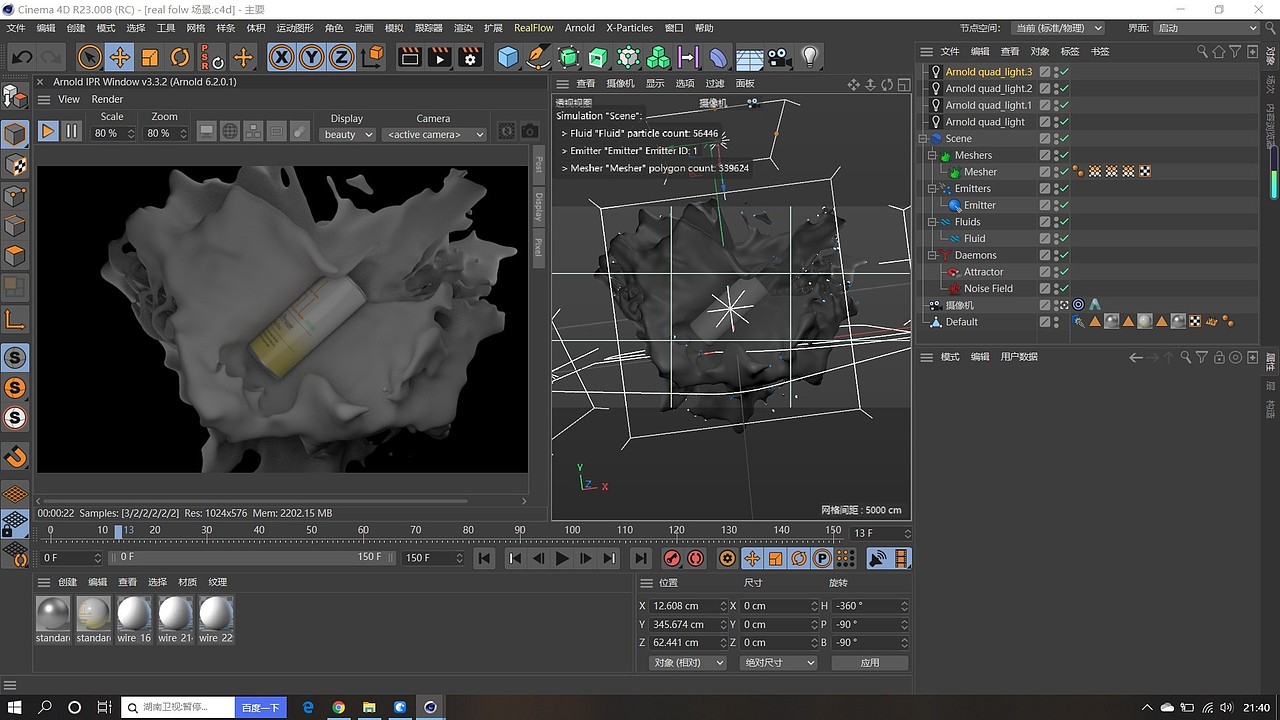Screen dimensions: 1280x720
Task: Collapse the Fluids group
Action: click(932, 222)
